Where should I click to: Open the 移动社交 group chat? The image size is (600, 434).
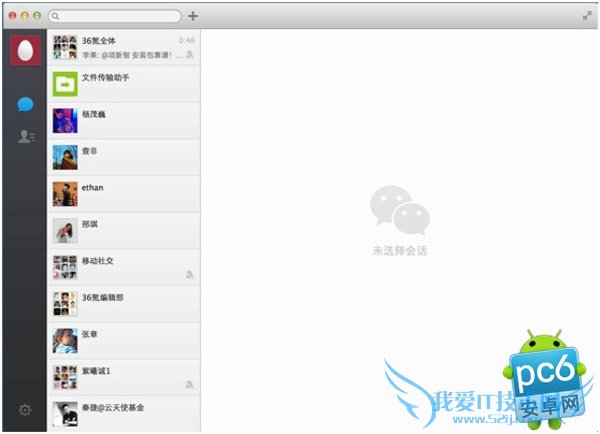point(124,268)
